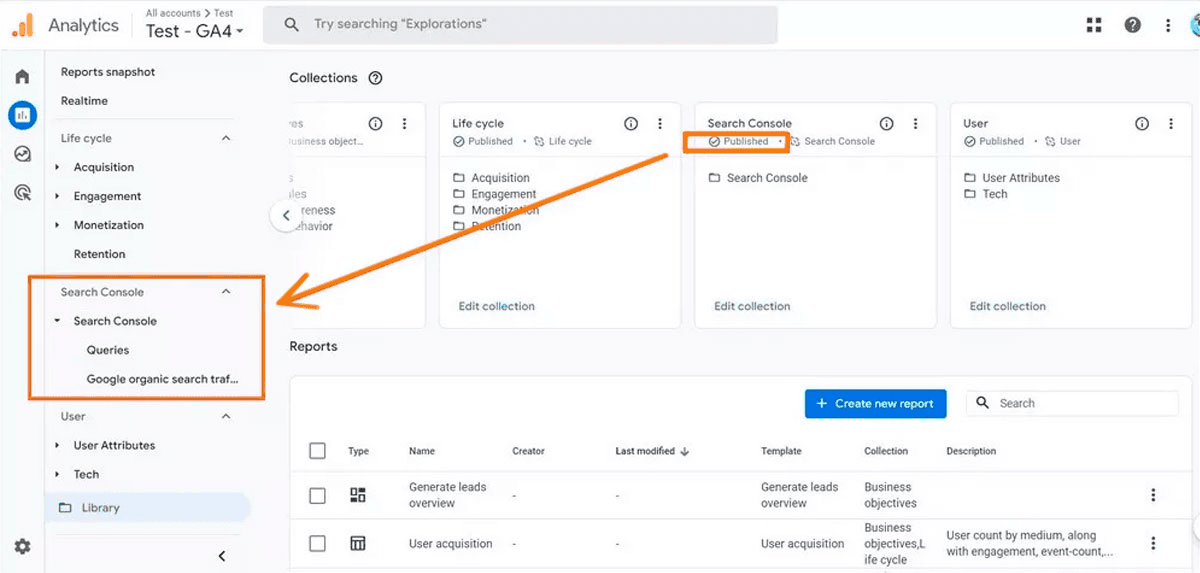The height and width of the screenshot is (573, 1200).
Task: Click the table type icon for User acquisition
Action: pyautogui.click(x=357, y=544)
